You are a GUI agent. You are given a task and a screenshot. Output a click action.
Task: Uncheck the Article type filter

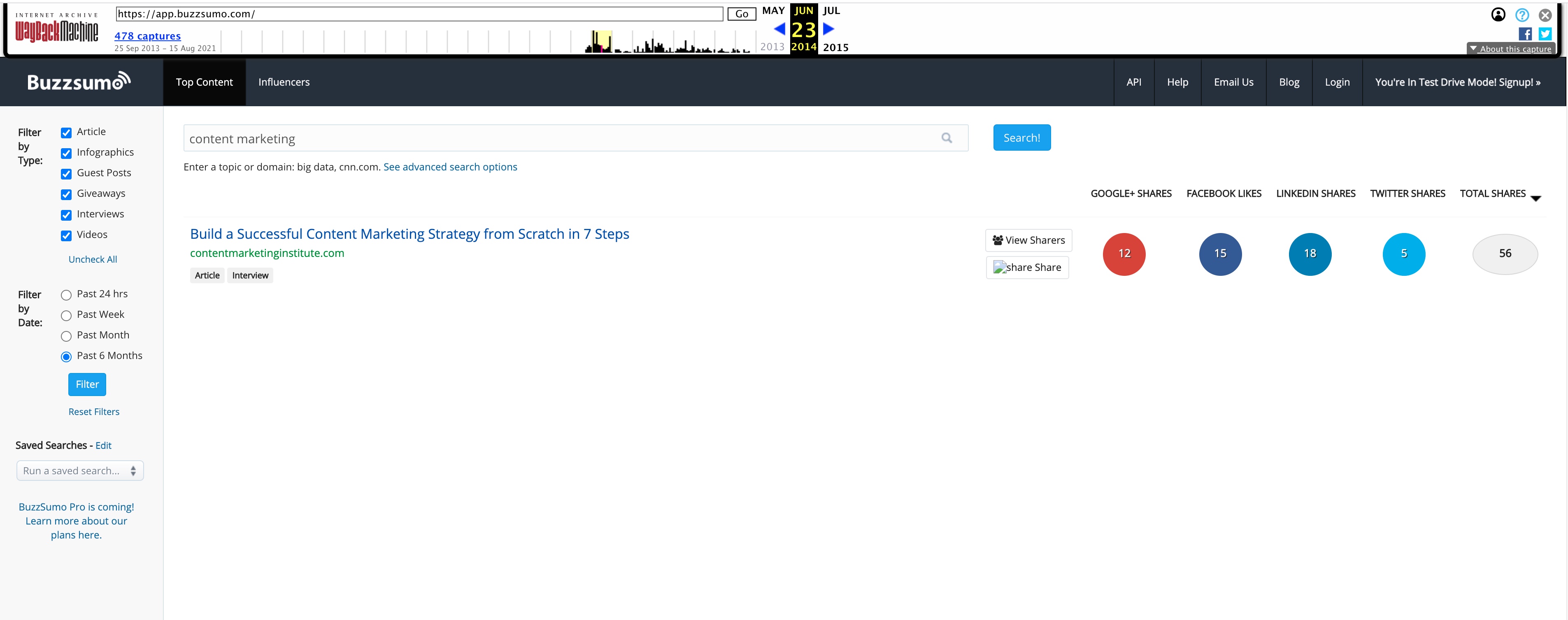(x=66, y=133)
